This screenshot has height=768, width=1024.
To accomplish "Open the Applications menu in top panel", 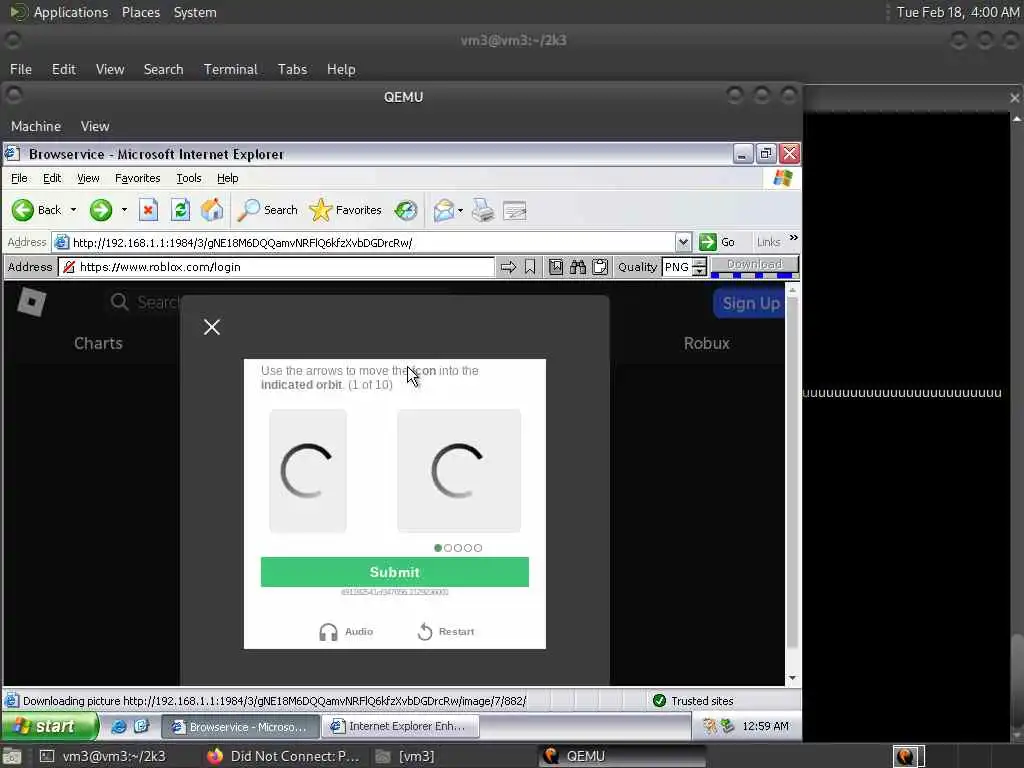I will [x=71, y=12].
